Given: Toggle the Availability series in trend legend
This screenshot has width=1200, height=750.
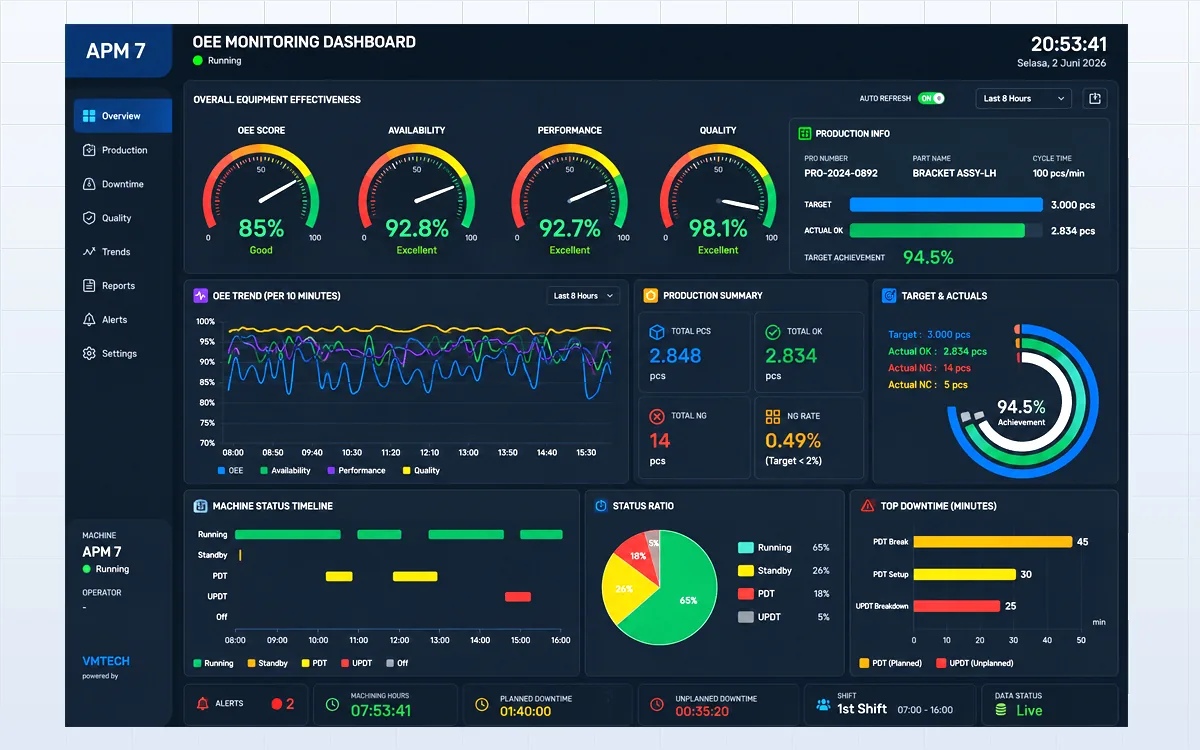Looking at the screenshot, I should tap(286, 470).
